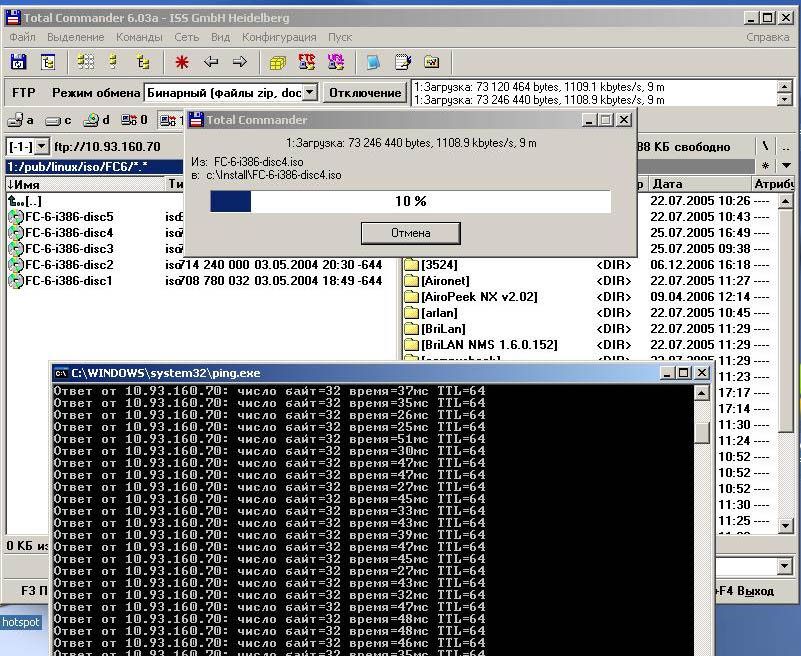Open the Файл menu
The image size is (801, 656).
coord(22,37)
